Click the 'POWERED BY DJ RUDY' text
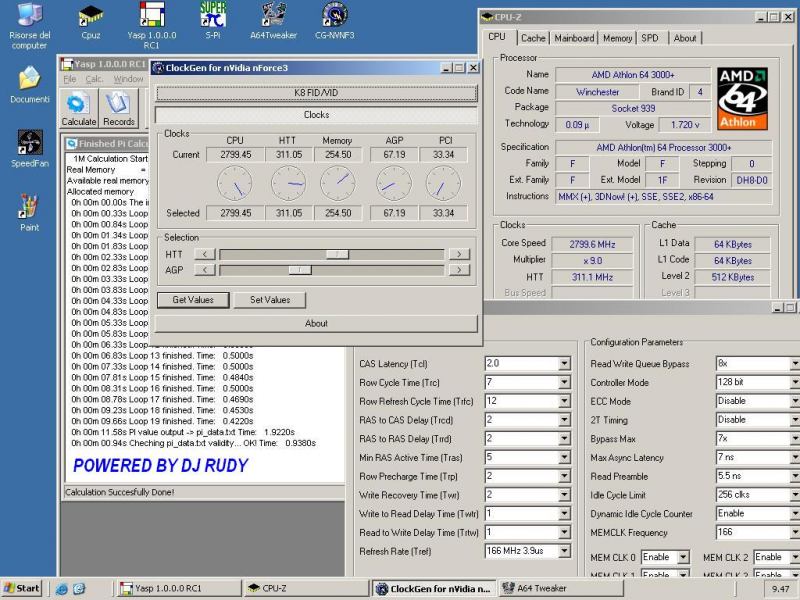Viewport: 800px width, 600px height. 161,465
